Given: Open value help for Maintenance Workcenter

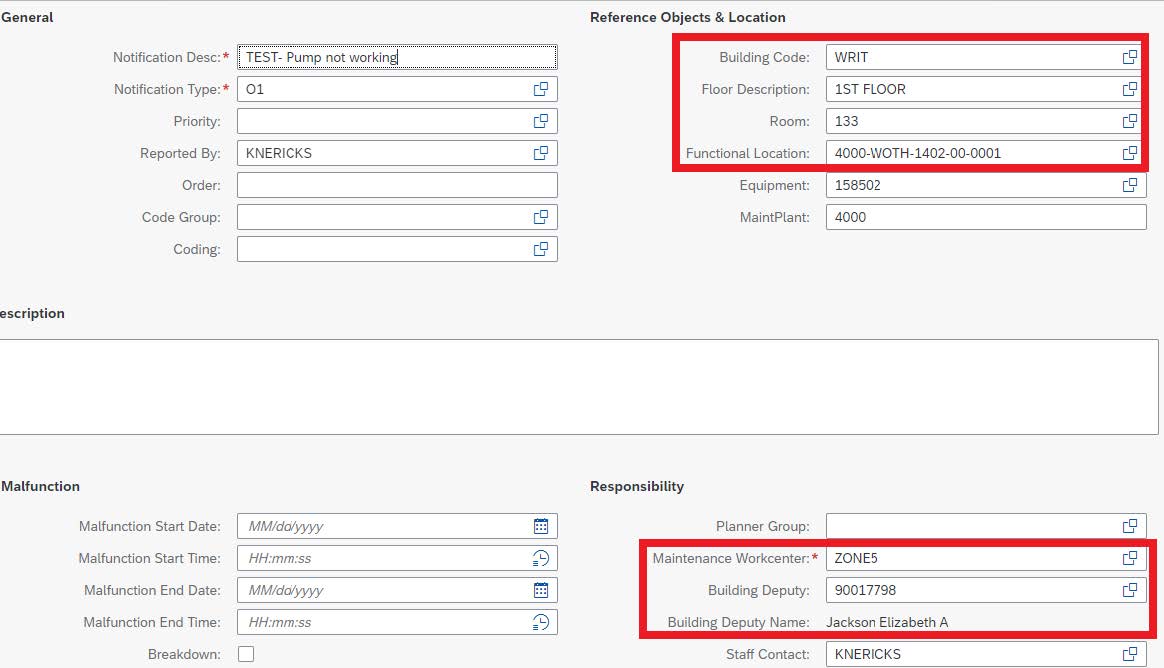Looking at the screenshot, I should pyautogui.click(x=1130, y=558).
